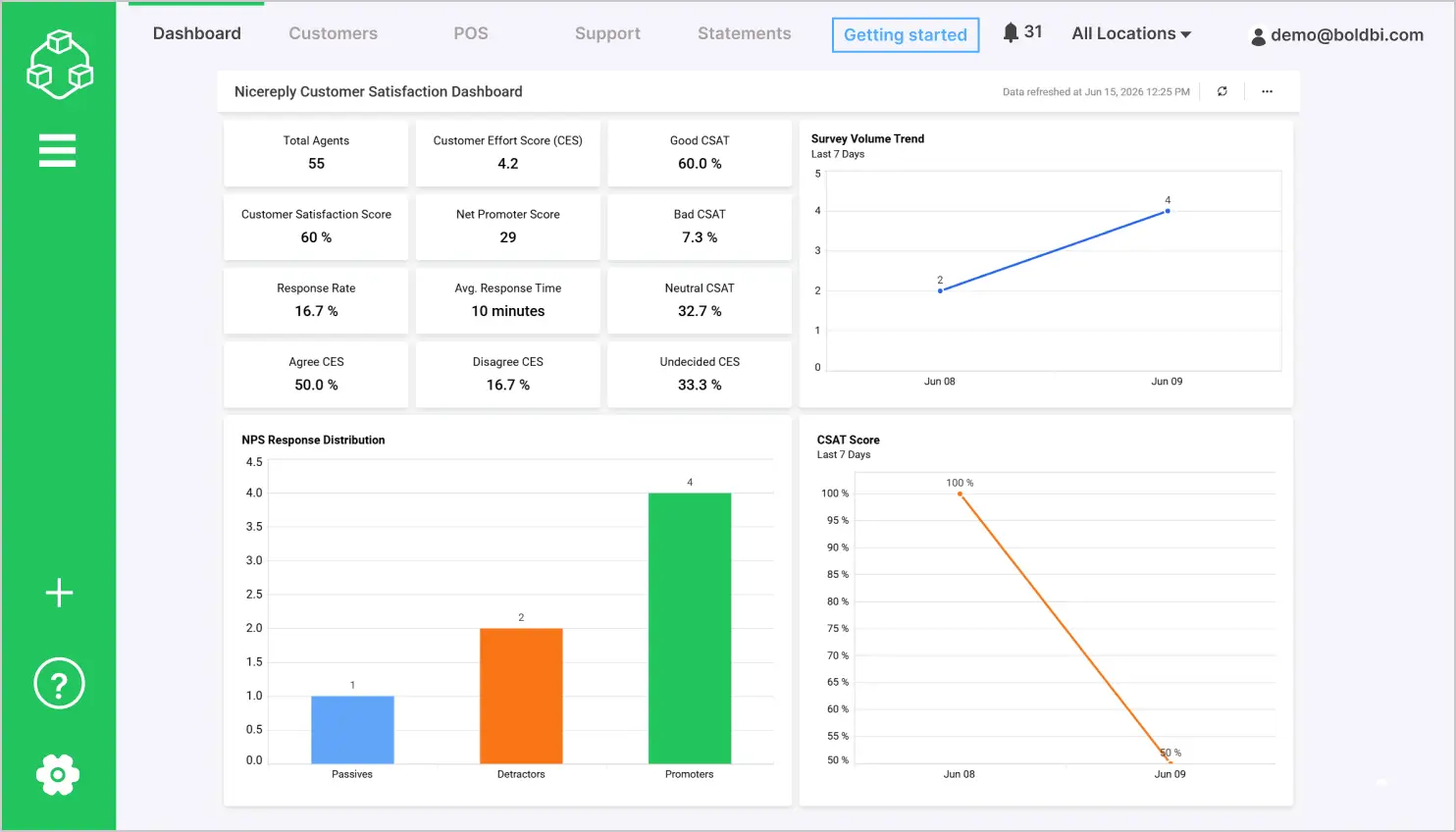The image size is (1456, 832).
Task: Click the notification count 31
Action: [1033, 31]
